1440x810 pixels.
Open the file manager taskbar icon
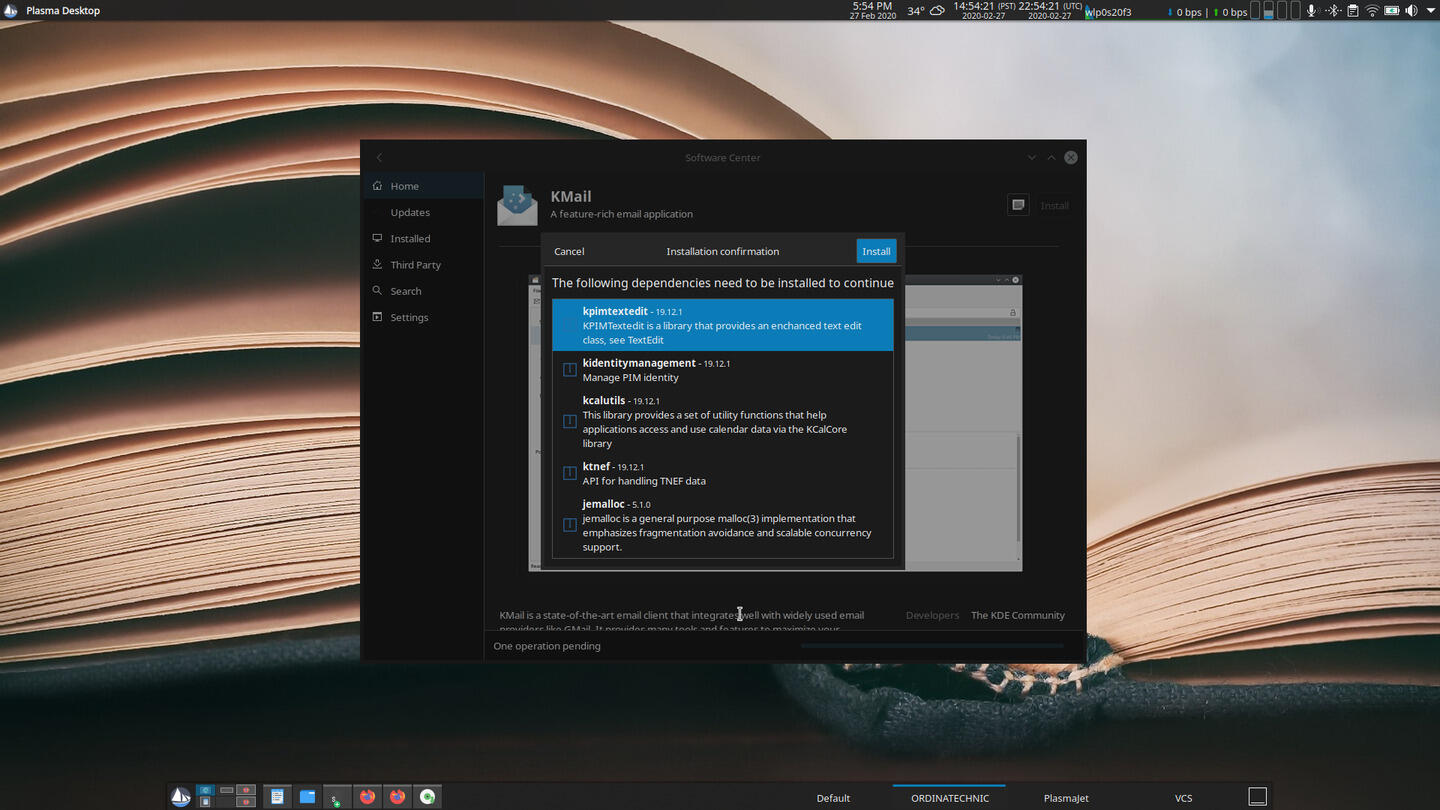[307, 797]
